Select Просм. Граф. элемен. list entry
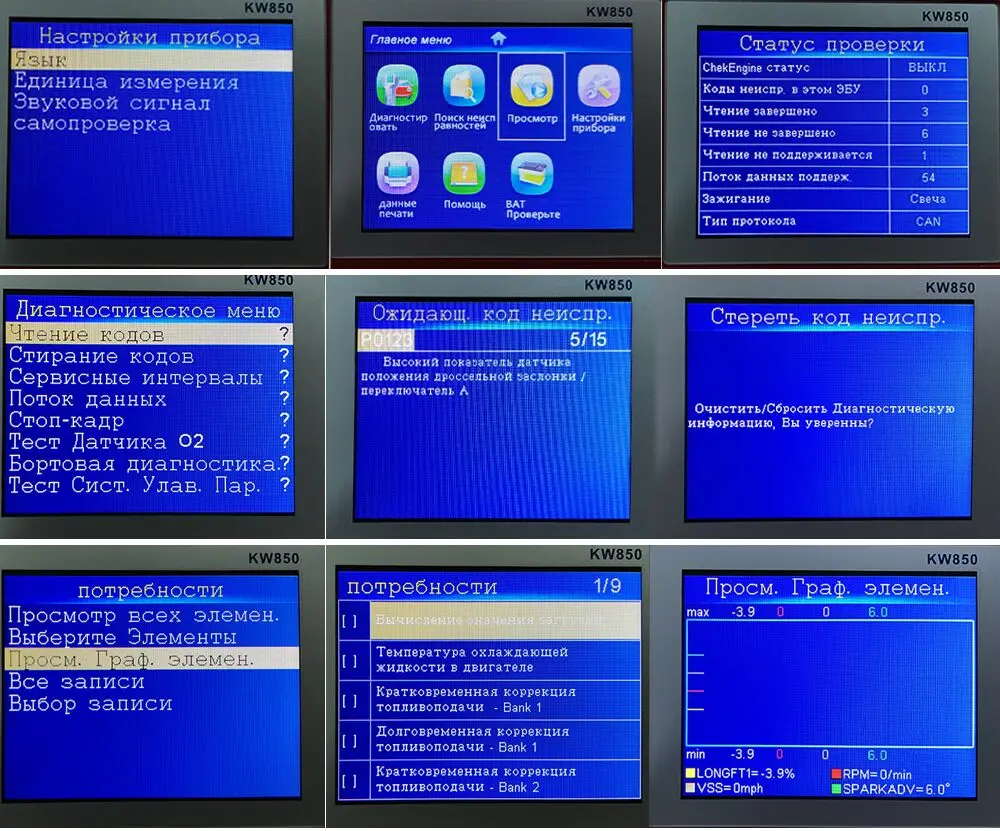1000x831 pixels. pyautogui.click(x=152, y=658)
